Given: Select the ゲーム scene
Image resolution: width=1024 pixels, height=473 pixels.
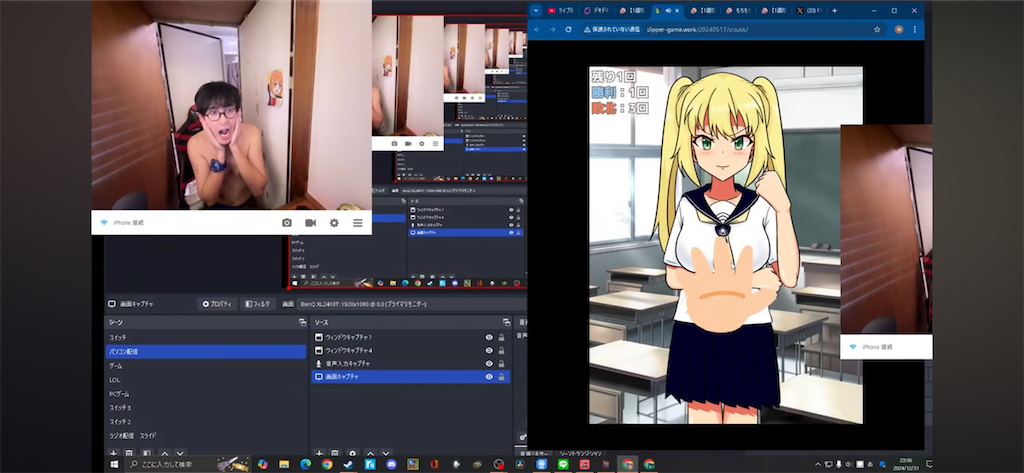Looking at the screenshot, I should point(206,366).
